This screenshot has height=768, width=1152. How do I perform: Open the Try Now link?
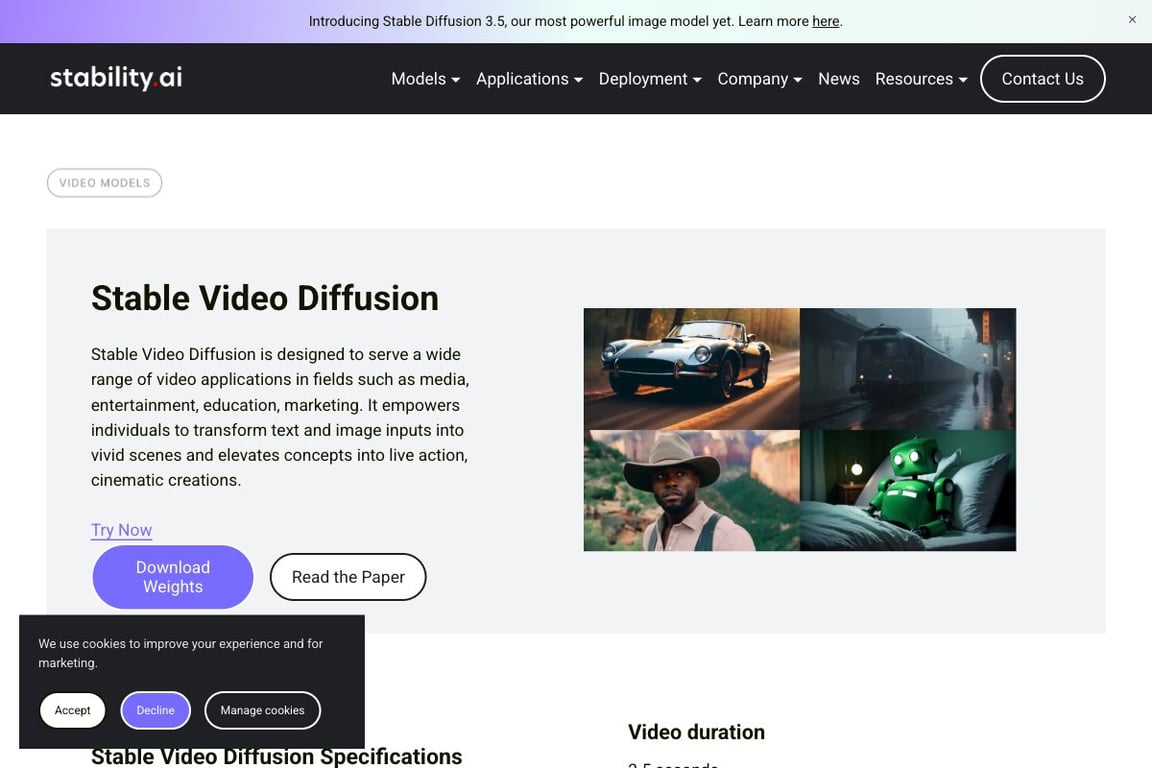(121, 530)
